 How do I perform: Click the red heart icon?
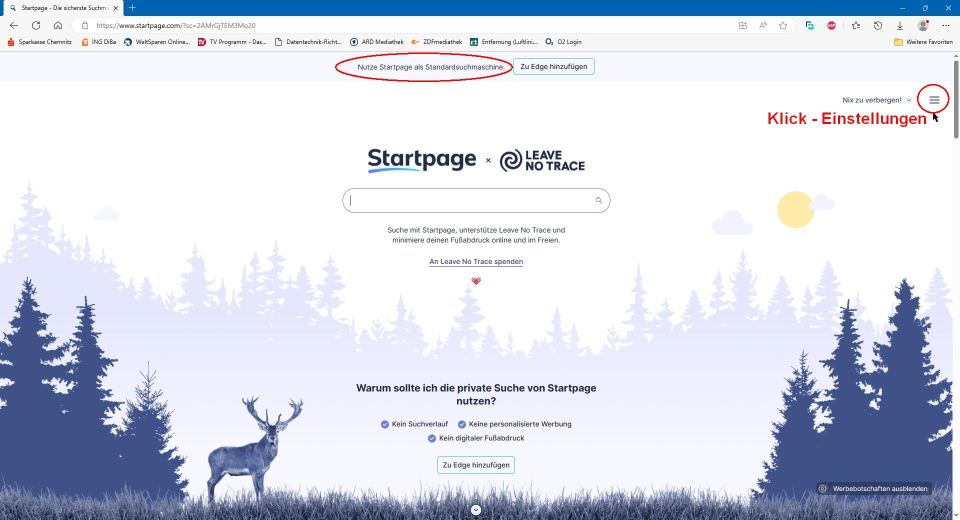(x=476, y=281)
